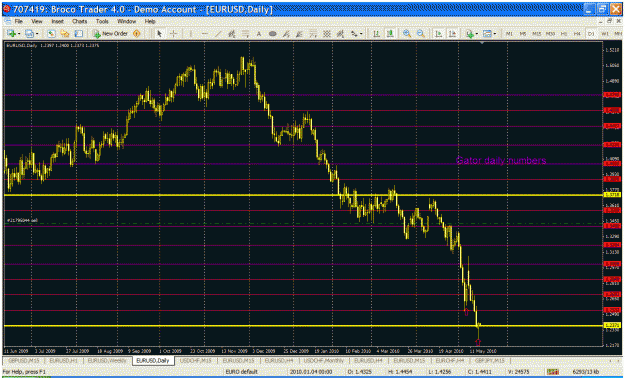Switch to H1 timeframe

(564, 34)
